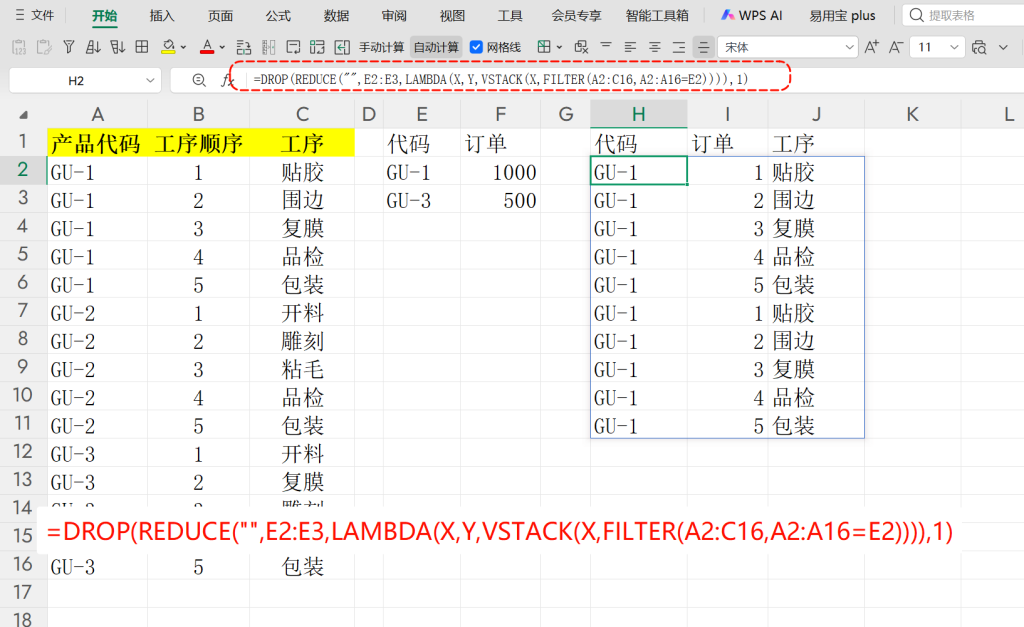Viewport: 1024px width, 627px height.
Task: Expand the toolbar overflow chevron
Action: pyautogui.click(x=1004, y=47)
